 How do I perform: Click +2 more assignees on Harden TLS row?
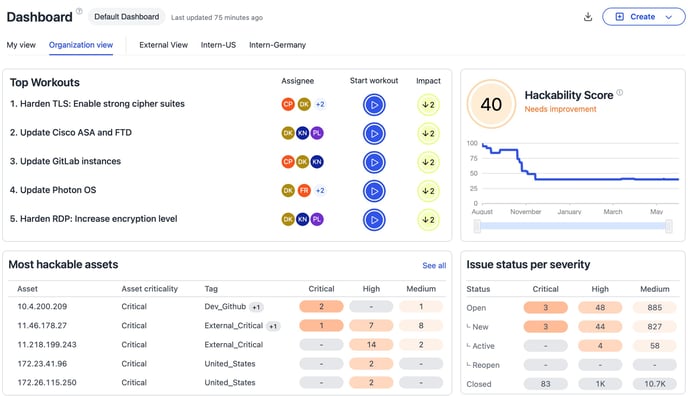320,104
